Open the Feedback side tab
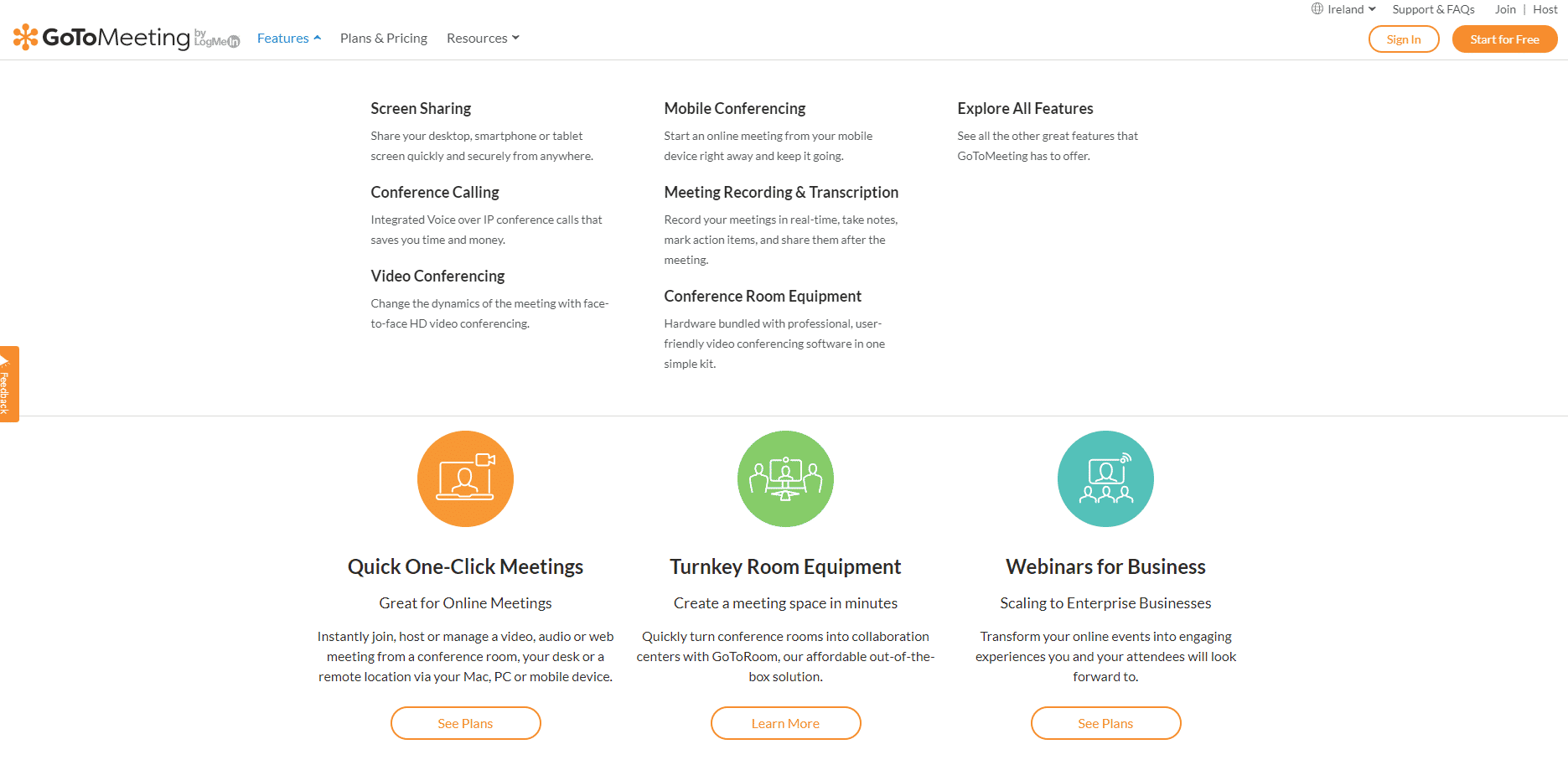This screenshot has height=765, width=1568. [x=8, y=384]
